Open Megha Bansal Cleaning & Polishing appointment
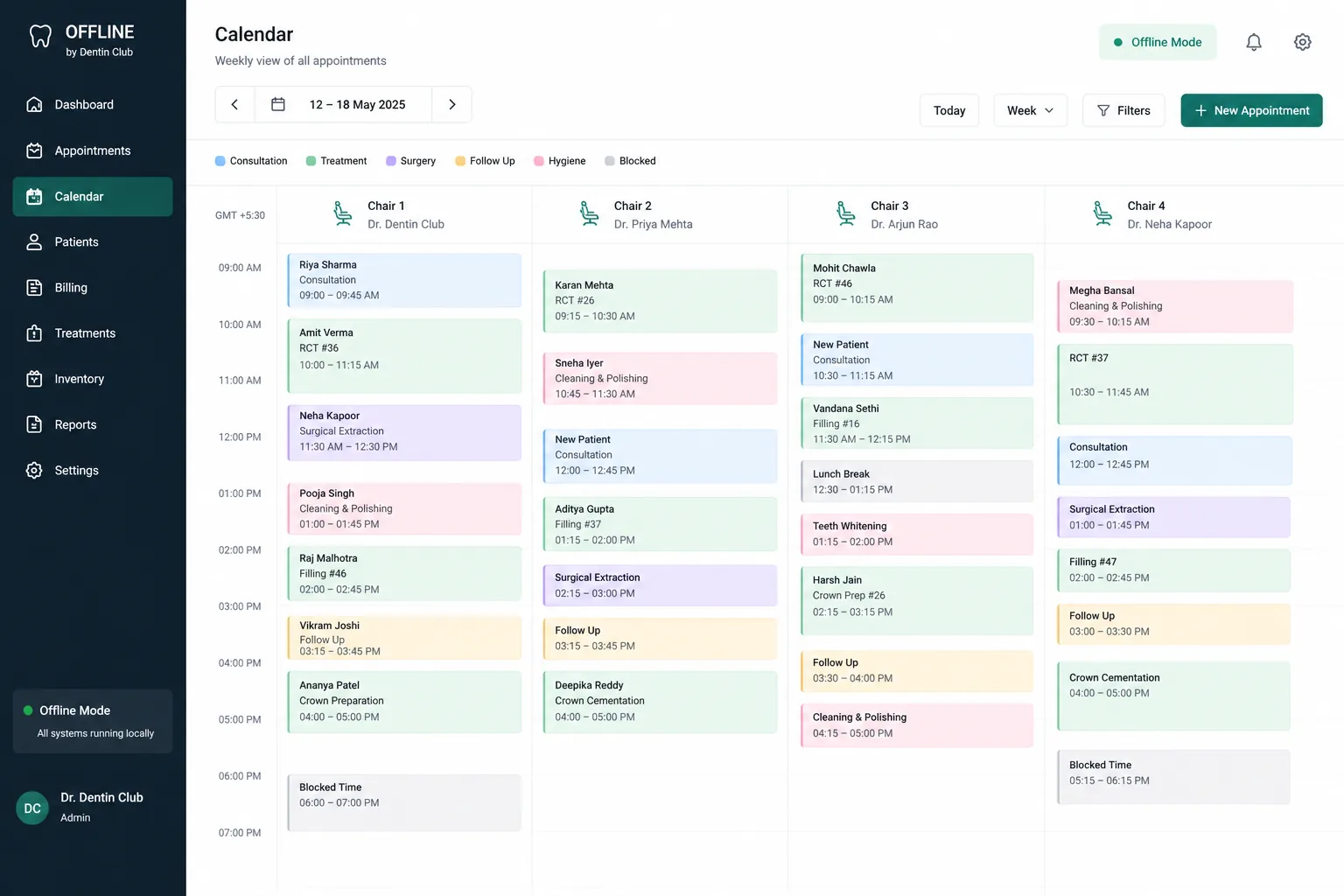1344x896 pixels. click(1175, 306)
